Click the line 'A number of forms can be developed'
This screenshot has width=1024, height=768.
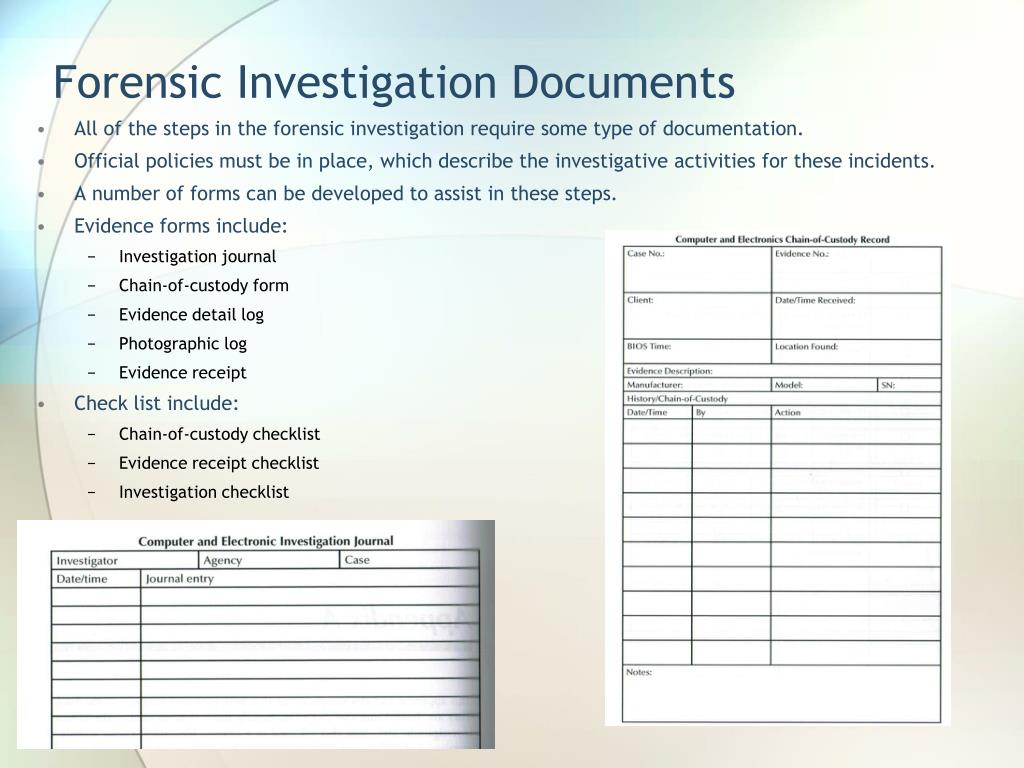pyautogui.click(x=345, y=193)
